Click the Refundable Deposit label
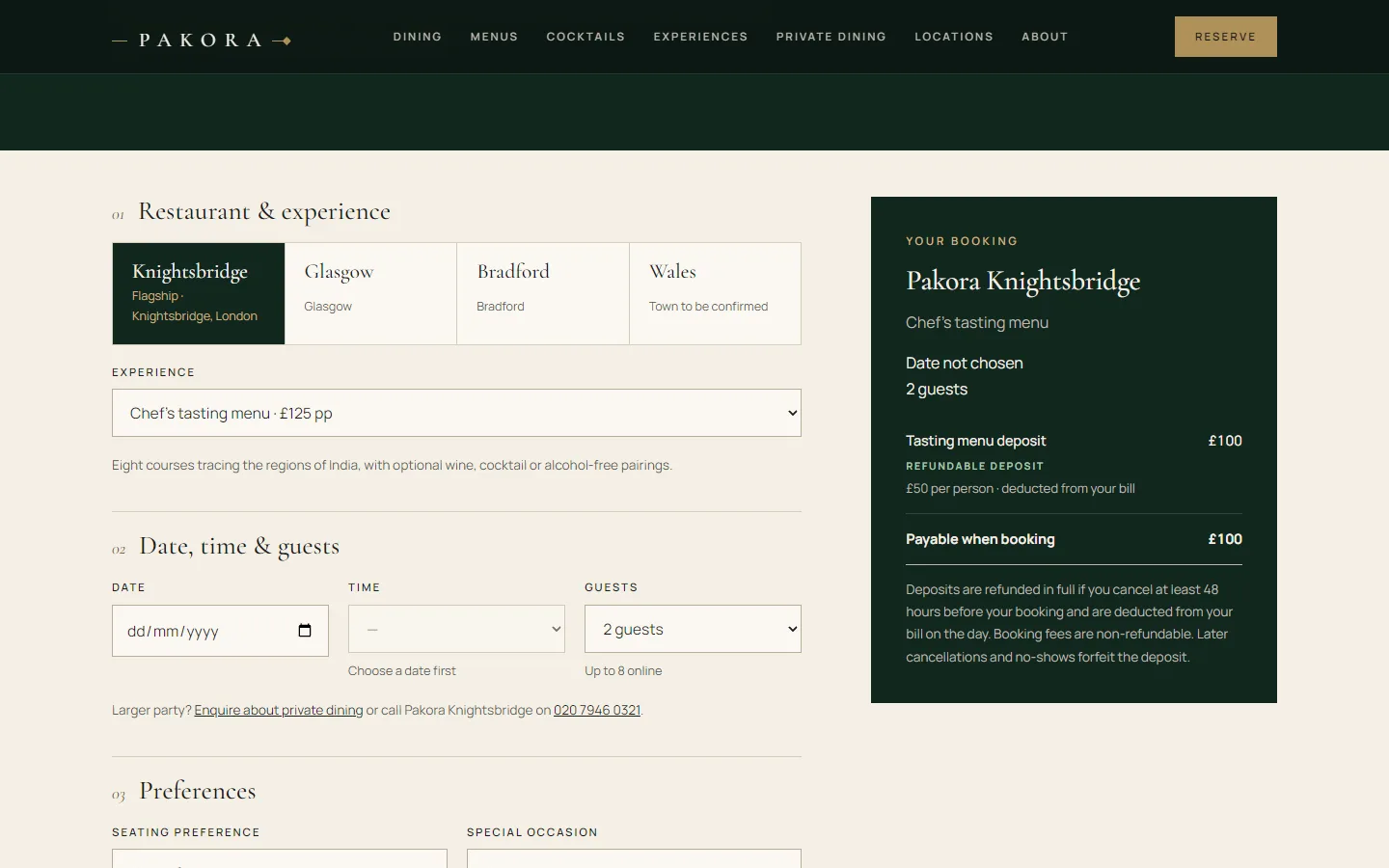 [x=974, y=466]
